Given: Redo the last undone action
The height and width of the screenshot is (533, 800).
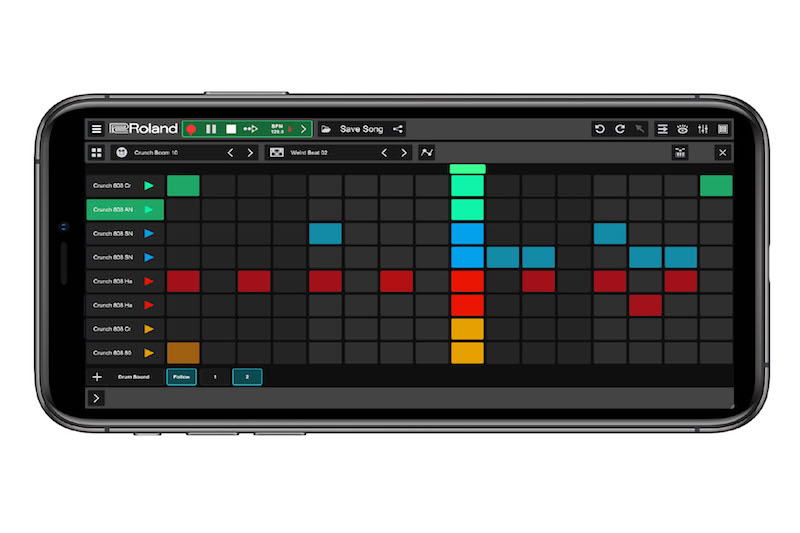Looking at the screenshot, I should click(x=620, y=129).
